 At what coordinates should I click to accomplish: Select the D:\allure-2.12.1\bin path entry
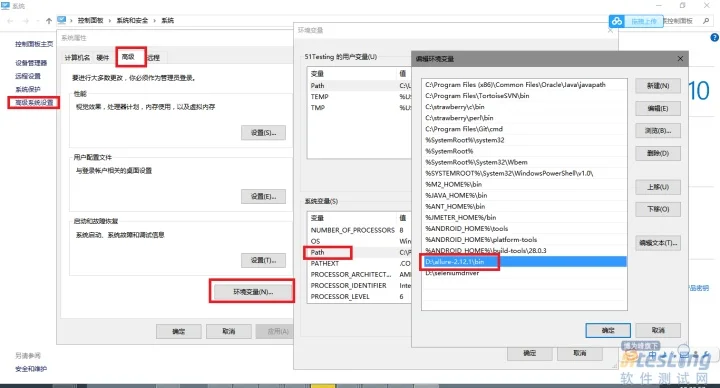click(524, 262)
